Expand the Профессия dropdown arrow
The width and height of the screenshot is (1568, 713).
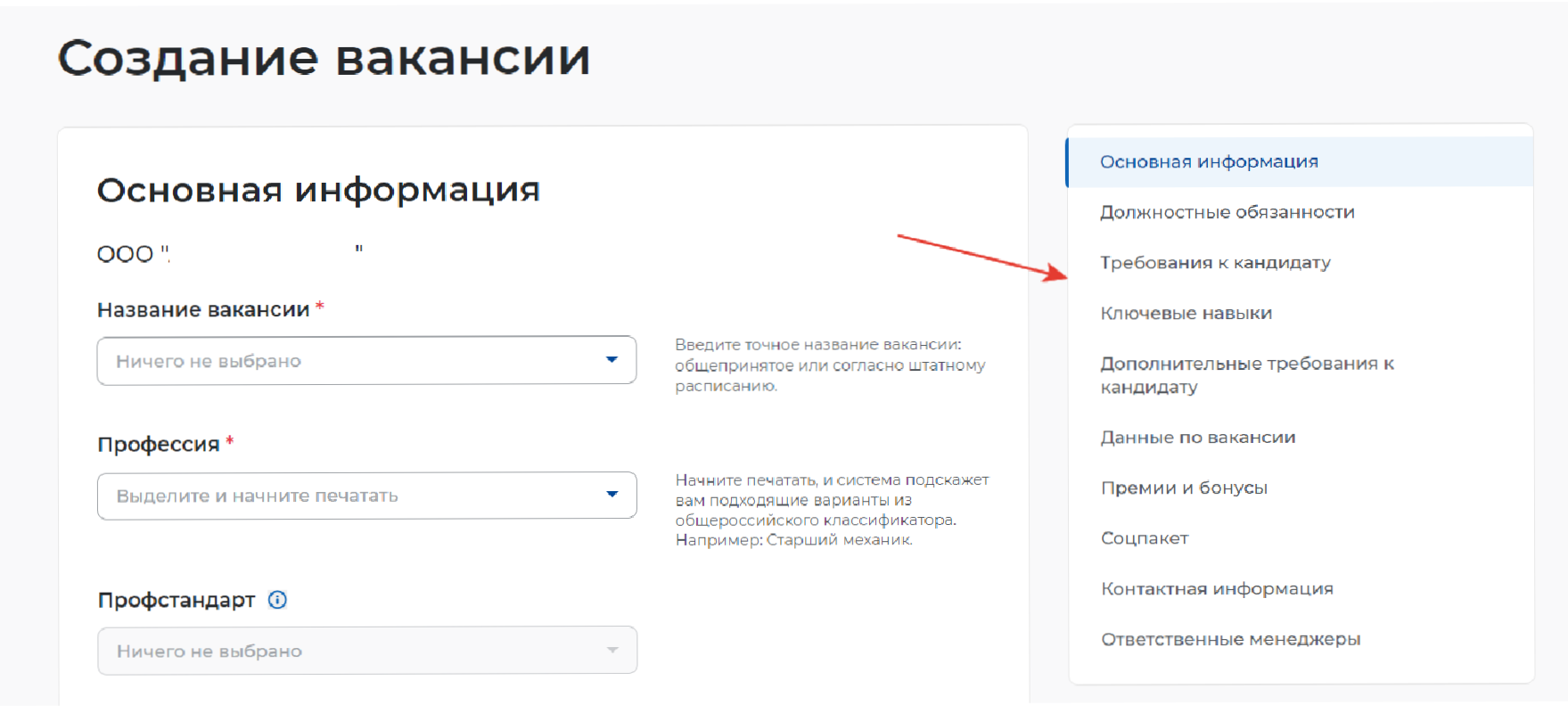pyautogui.click(x=612, y=495)
